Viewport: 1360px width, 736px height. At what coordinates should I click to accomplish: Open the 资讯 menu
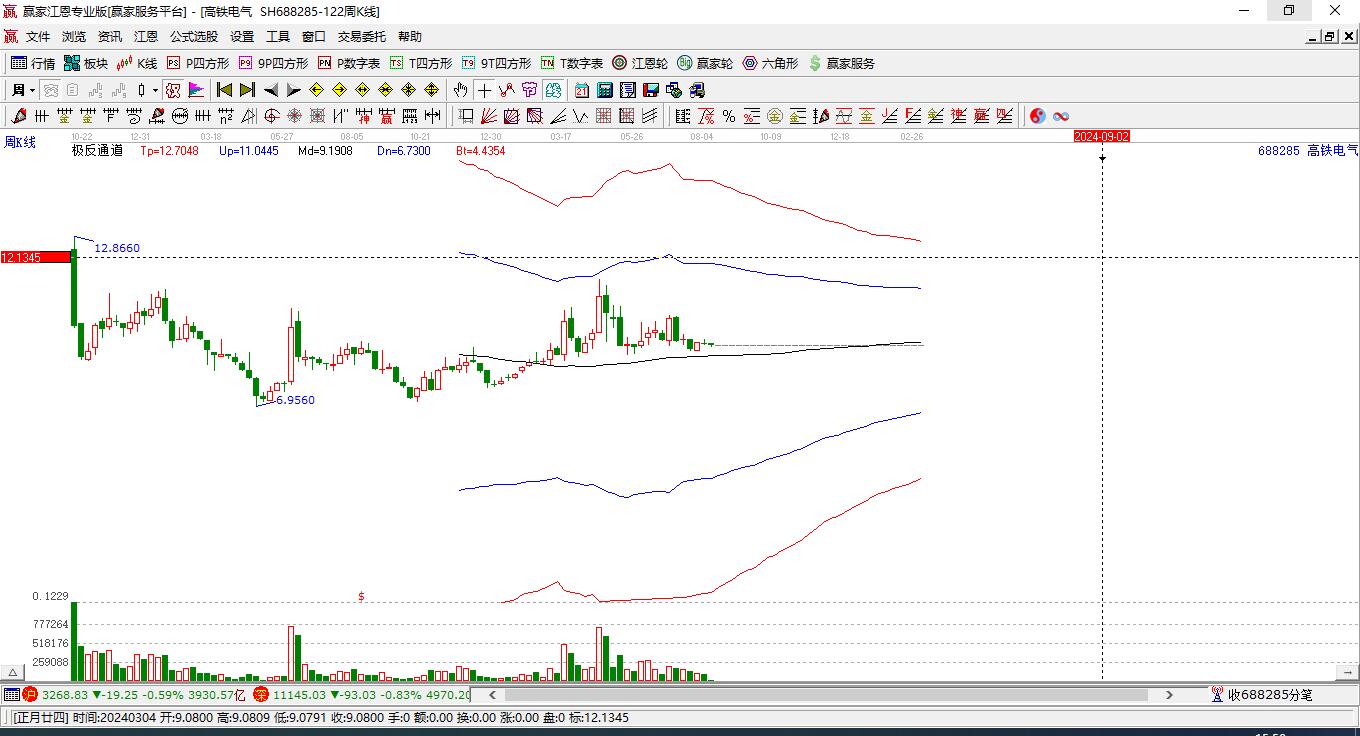(110, 37)
